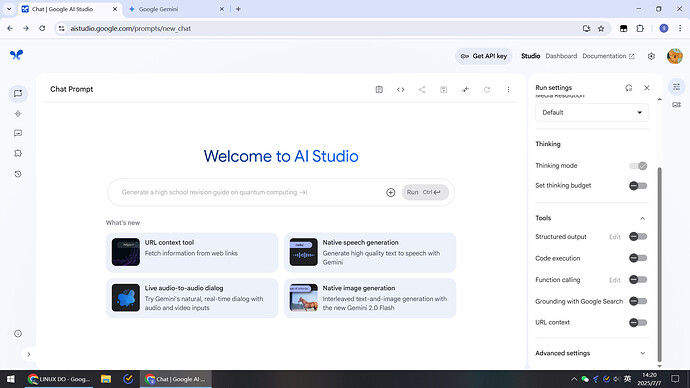690x388 pixels.
Task: Open the history icon in left sidebar
Action: pyautogui.click(x=18, y=174)
